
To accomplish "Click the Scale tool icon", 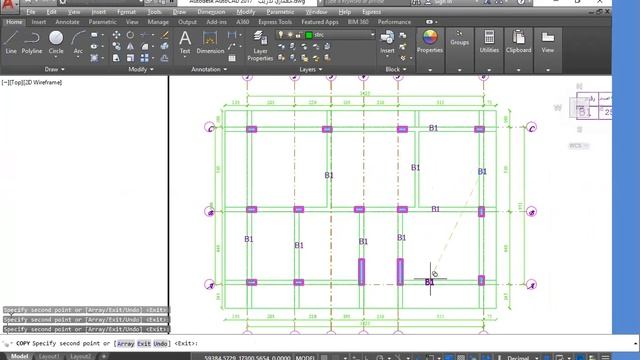I will [130, 58].
